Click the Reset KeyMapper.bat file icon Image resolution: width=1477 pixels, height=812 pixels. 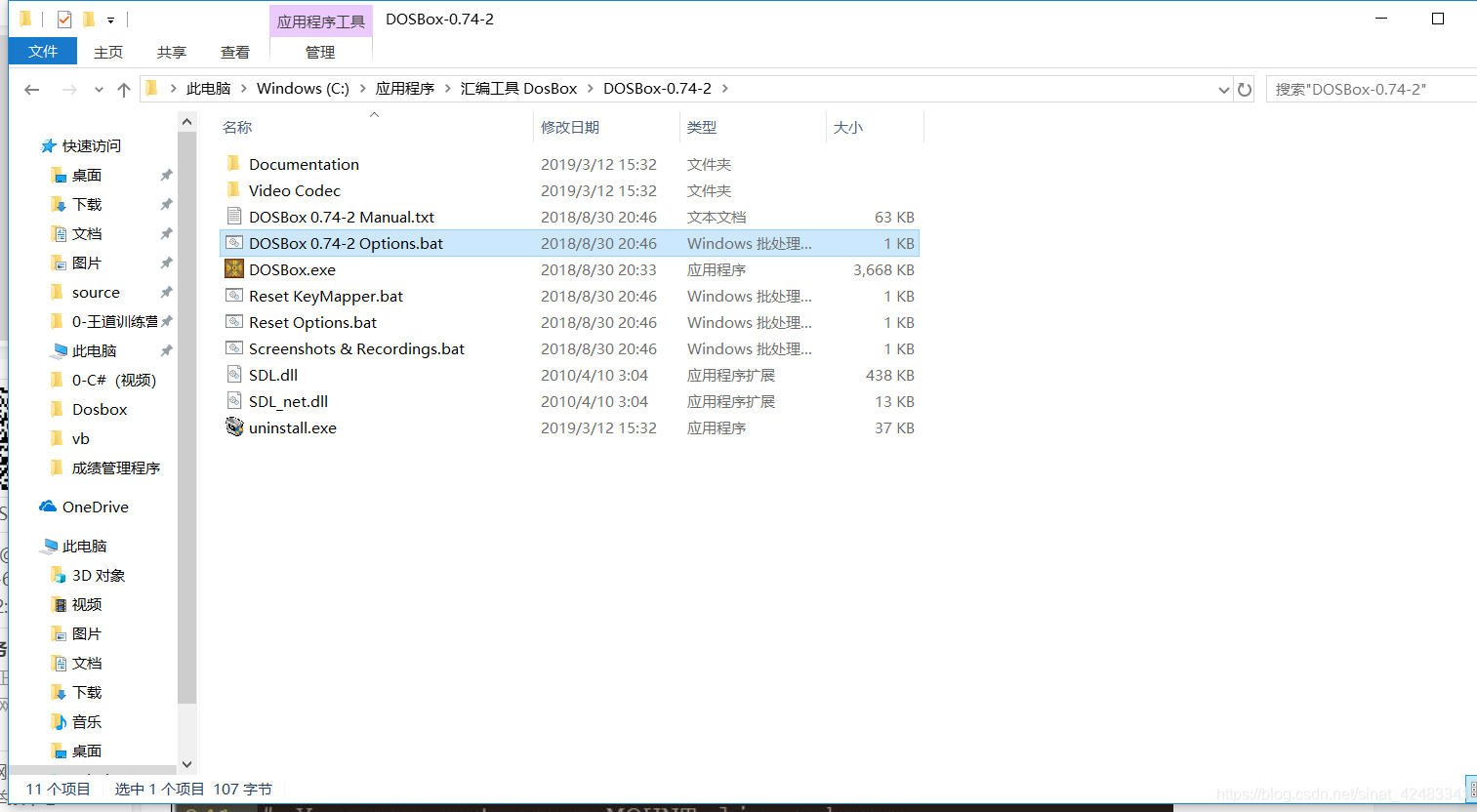pos(233,296)
